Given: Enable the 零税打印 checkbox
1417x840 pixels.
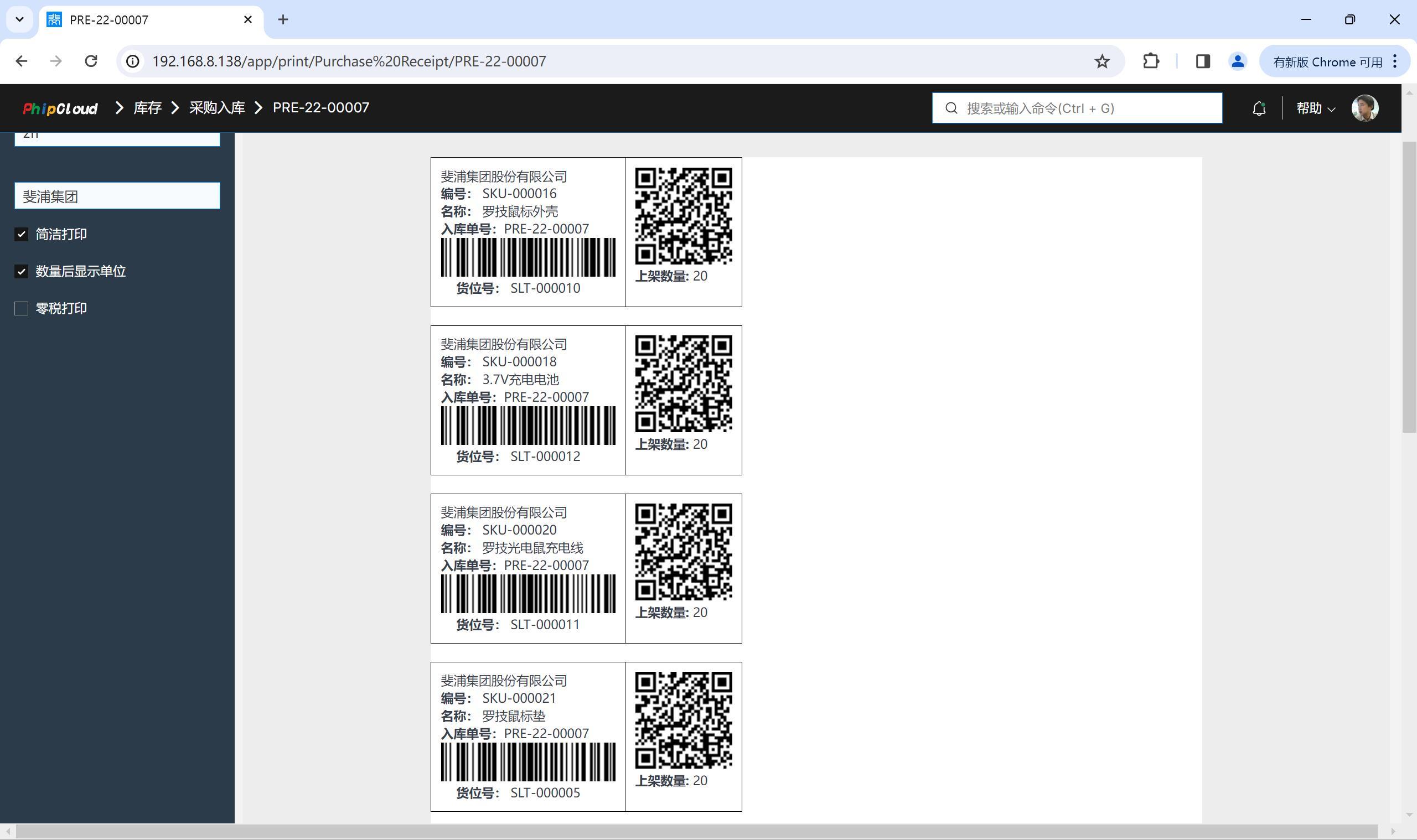Looking at the screenshot, I should (x=22, y=308).
